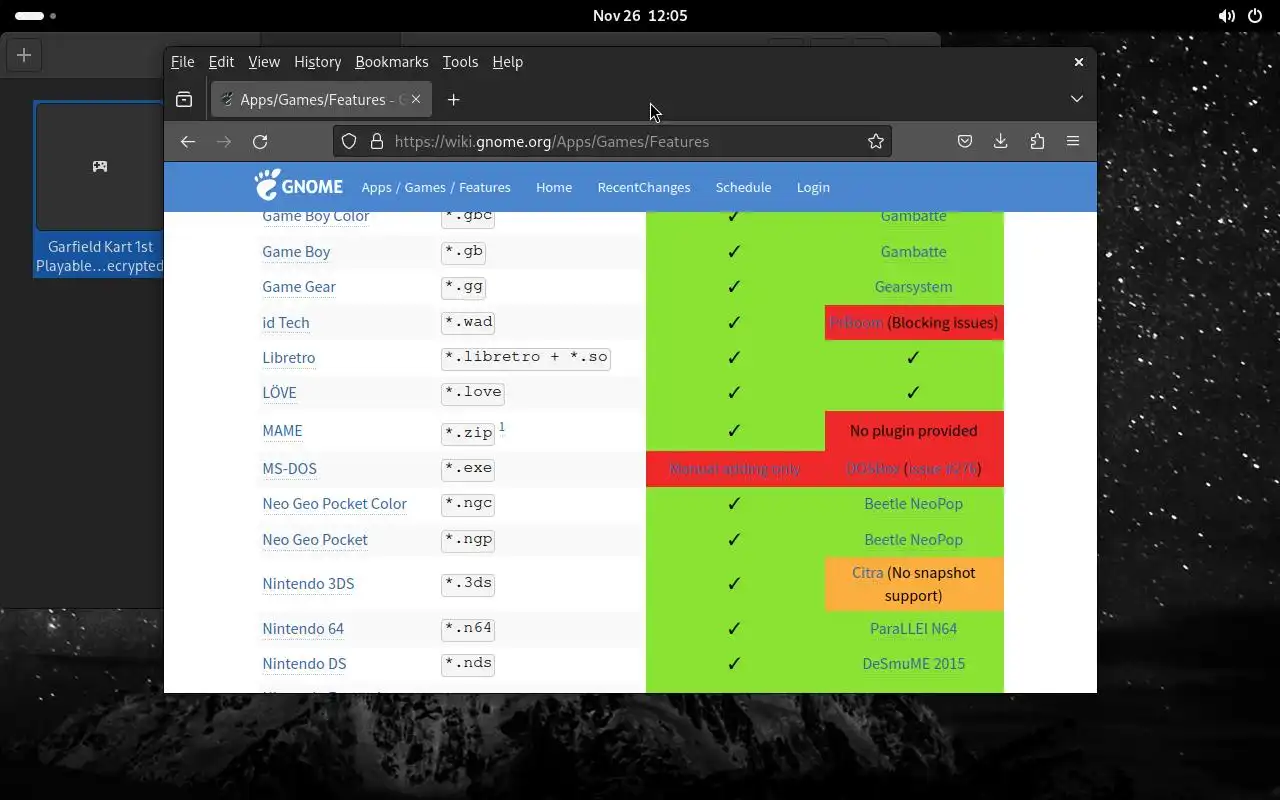1280x800 pixels.
Task: Open the Nov 26 12:05 clock menu
Action: coord(640,16)
